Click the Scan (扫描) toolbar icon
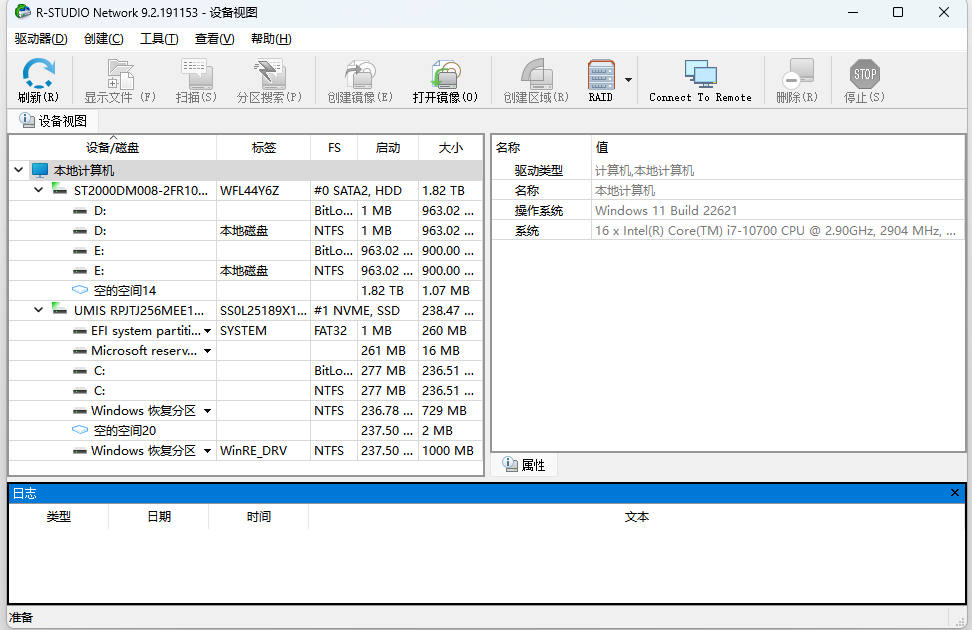The image size is (972, 630). (x=197, y=74)
